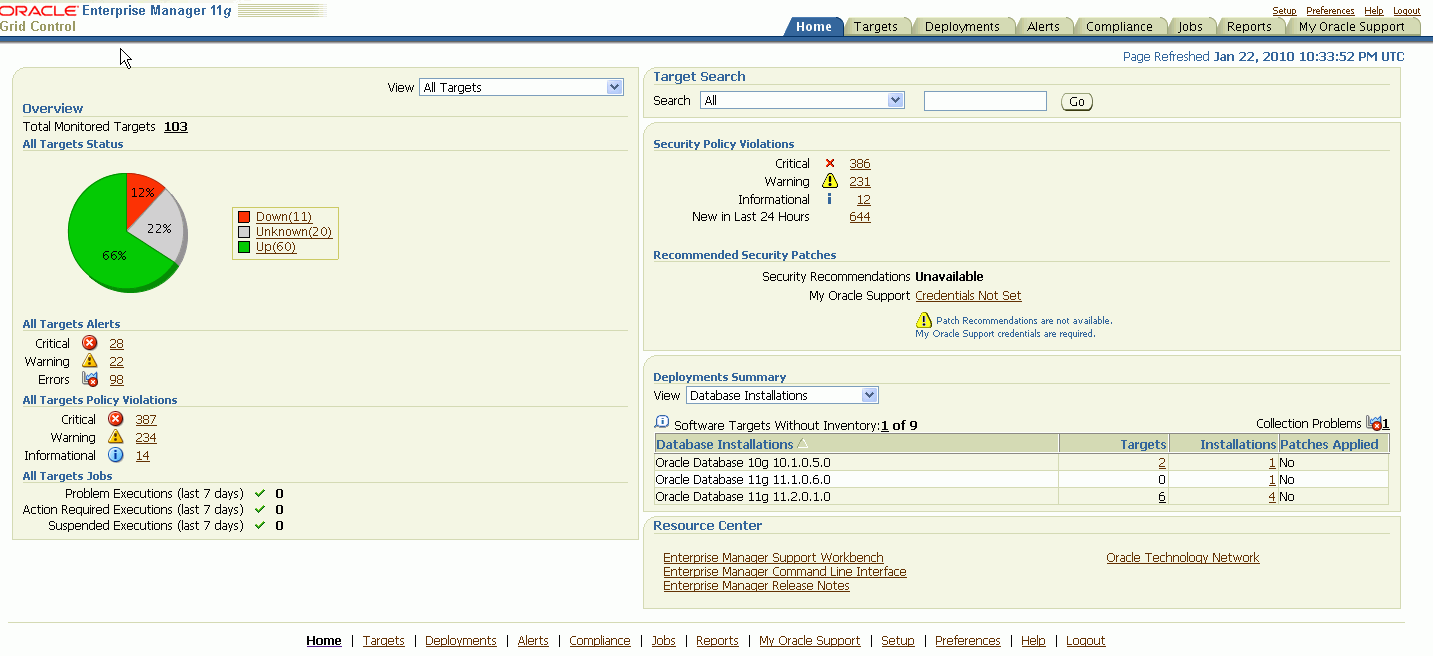Click the Errors icon beside 98

point(89,379)
